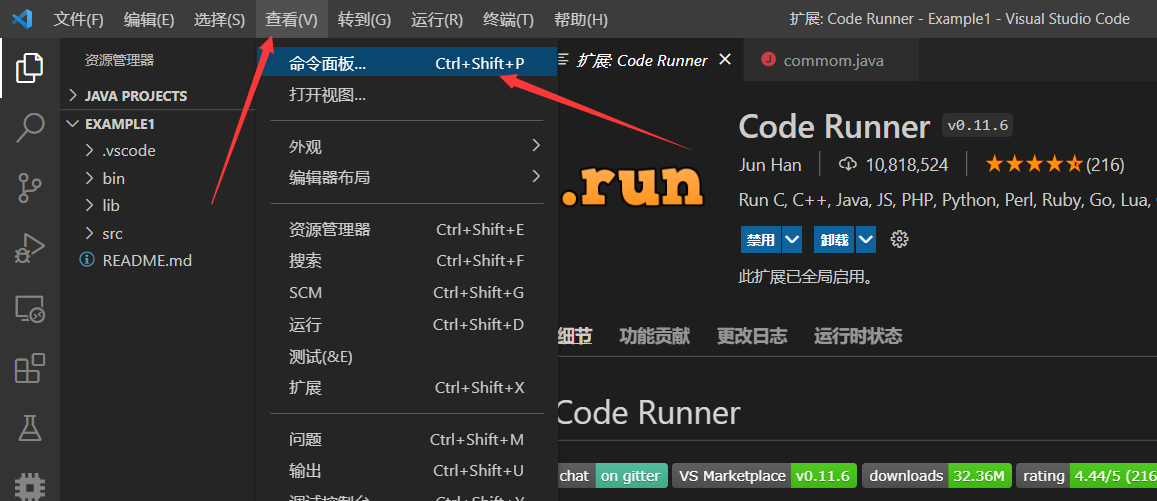The image size is (1157, 501).
Task: Open Remote Explorer activity icon
Action: point(30,310)
